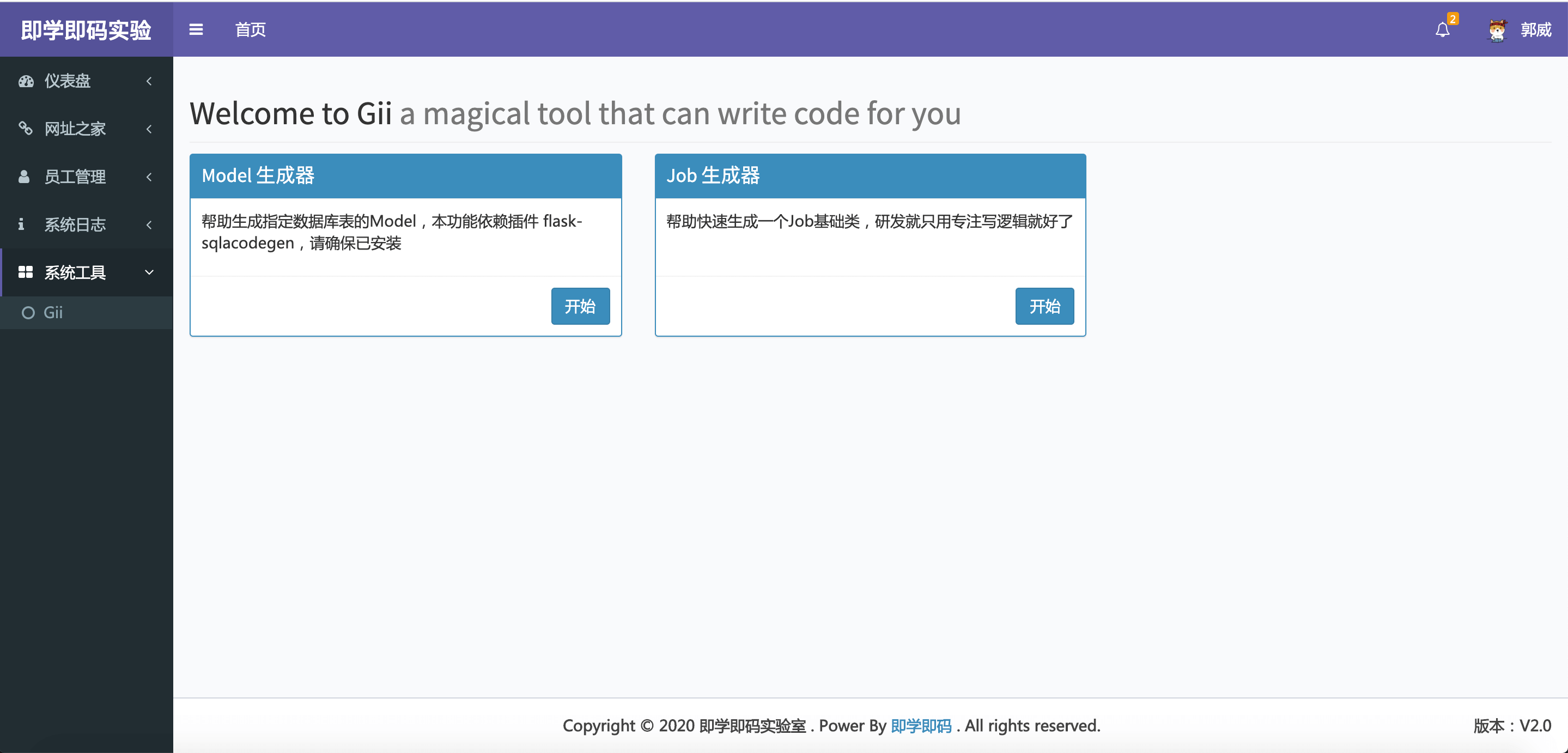Click the 系统日志 info icon
The image size is (1568, 753).
(21, 224)
